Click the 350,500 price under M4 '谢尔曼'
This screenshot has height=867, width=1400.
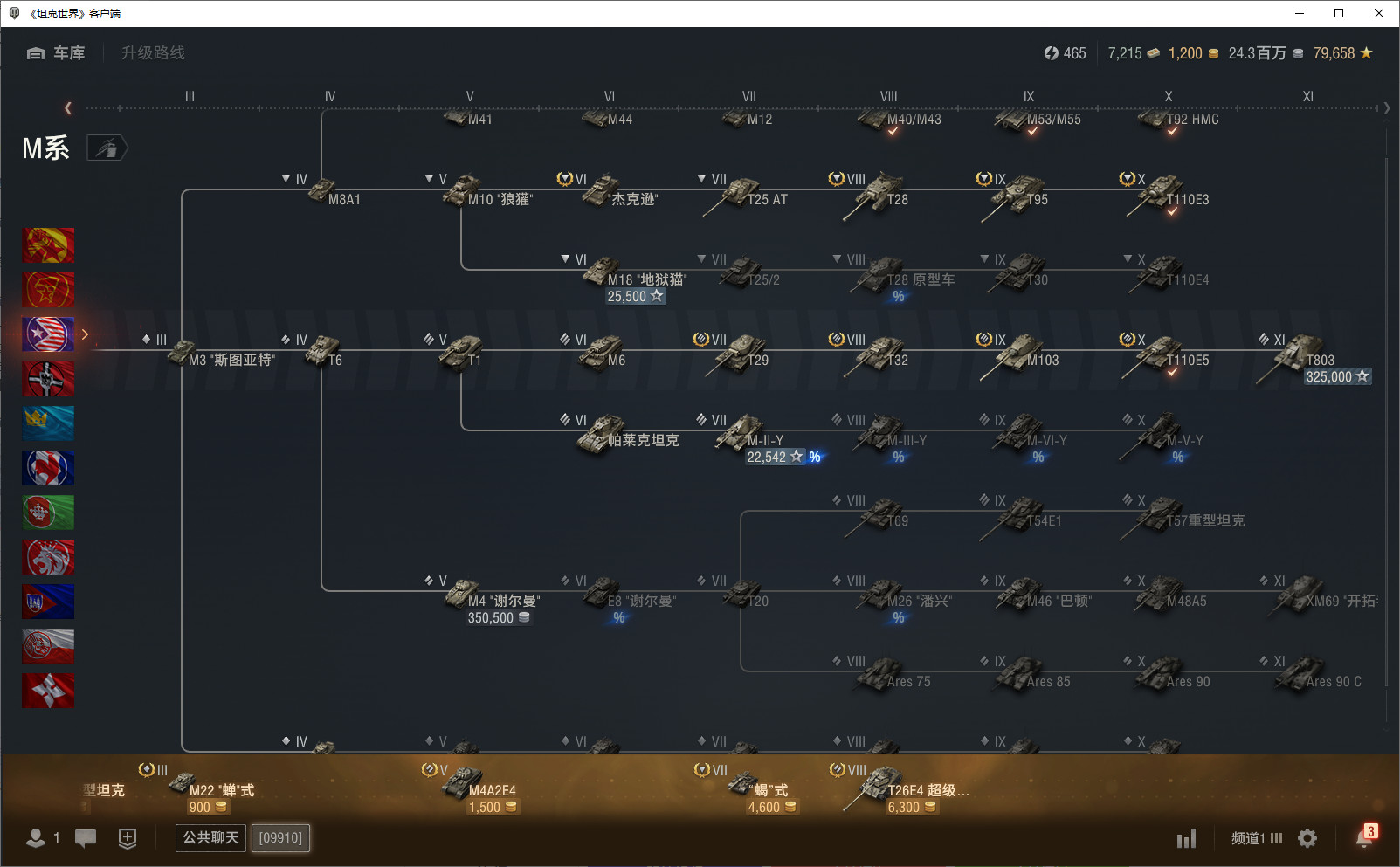click(x=499, y=617)
